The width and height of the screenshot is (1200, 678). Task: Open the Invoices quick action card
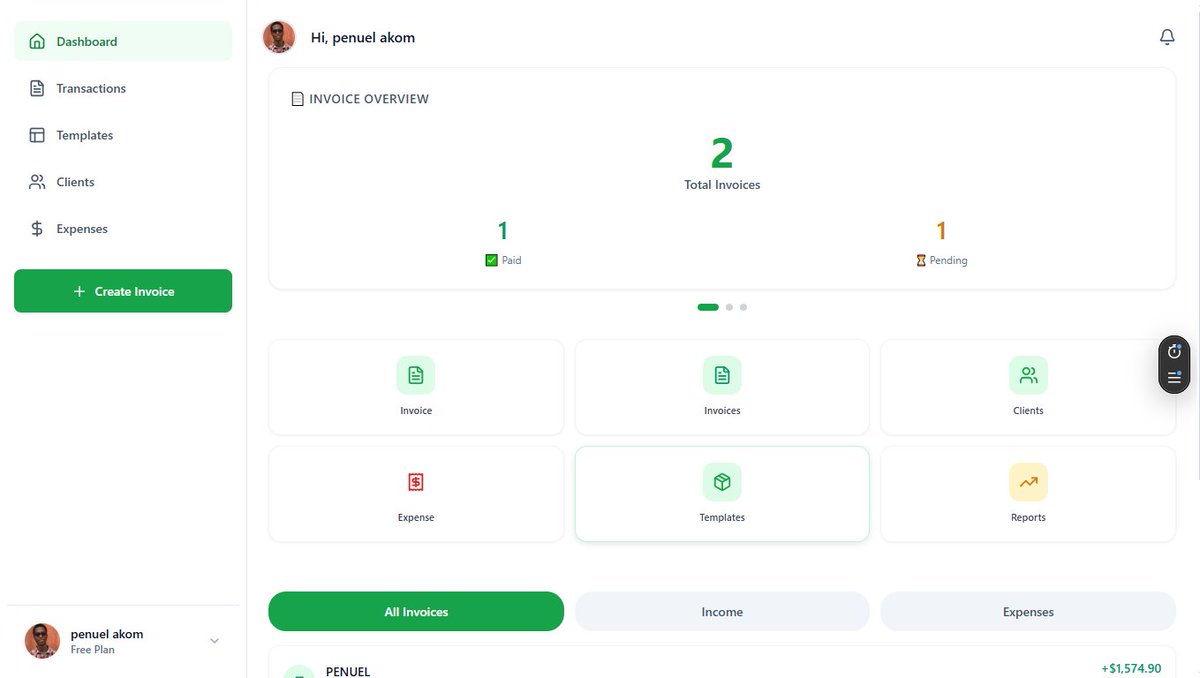pyautogui.click(x=722, y=387)
